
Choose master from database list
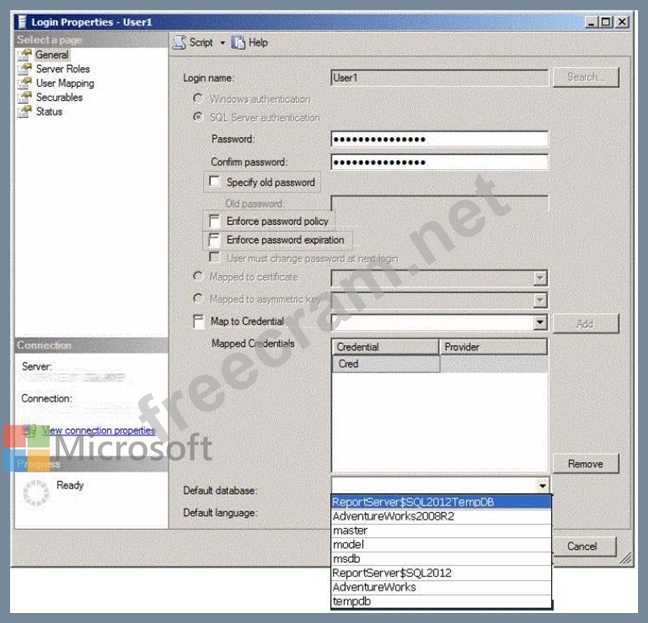pos(441,530)
